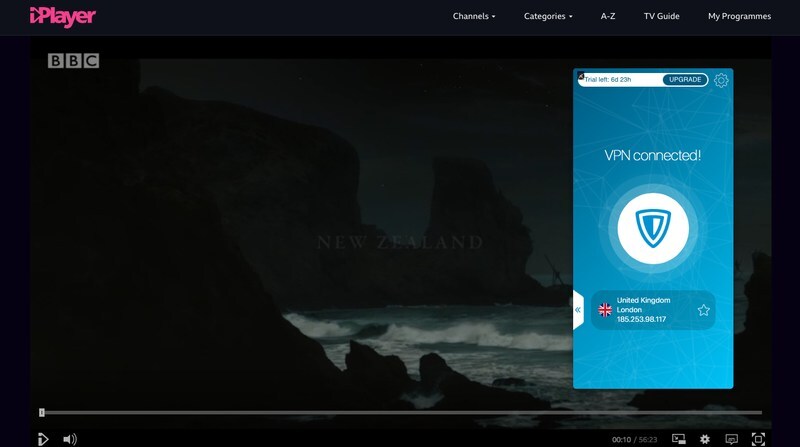Click the small badge icon beside Trial left
Screen dimensions: 800x447
(581, 76)
